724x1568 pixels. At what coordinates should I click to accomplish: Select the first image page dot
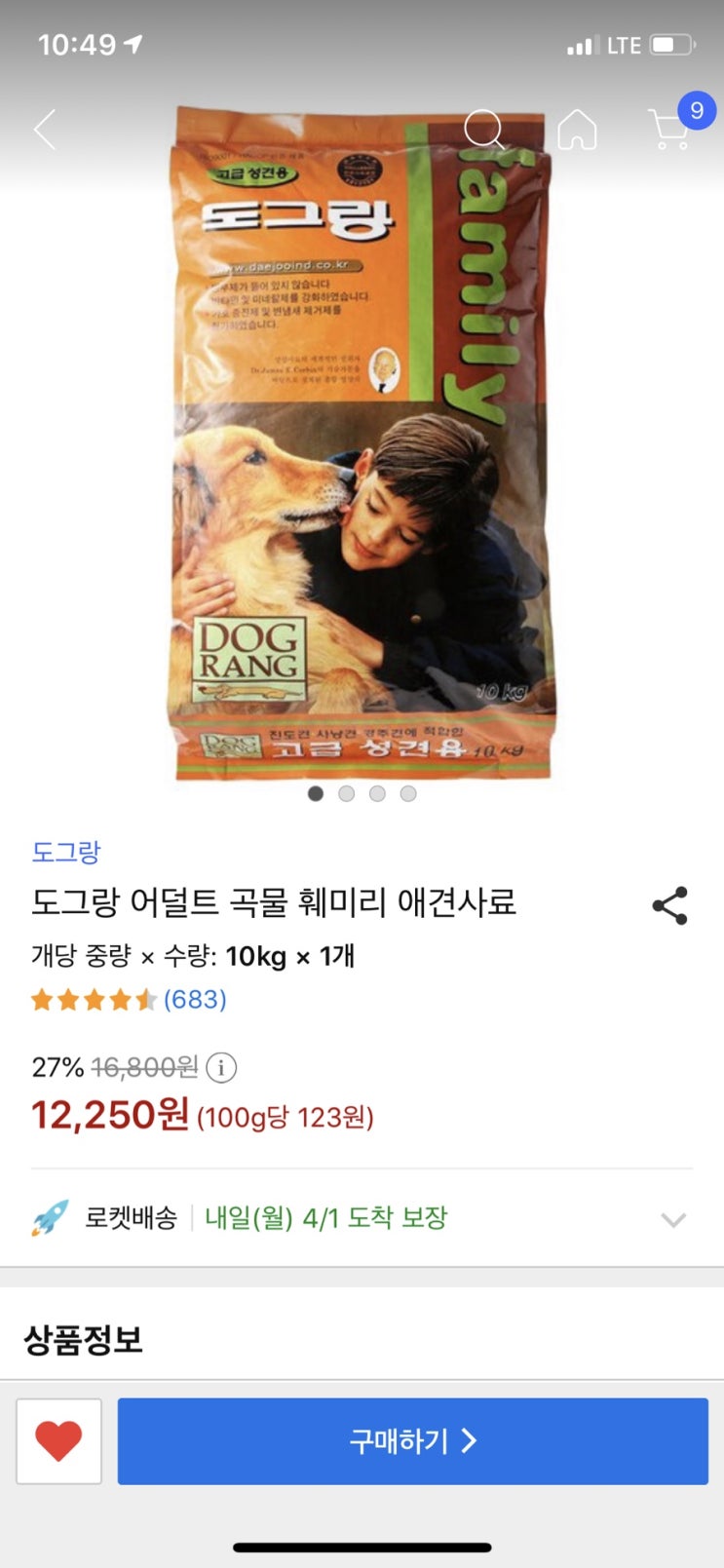tap(315, 794)
